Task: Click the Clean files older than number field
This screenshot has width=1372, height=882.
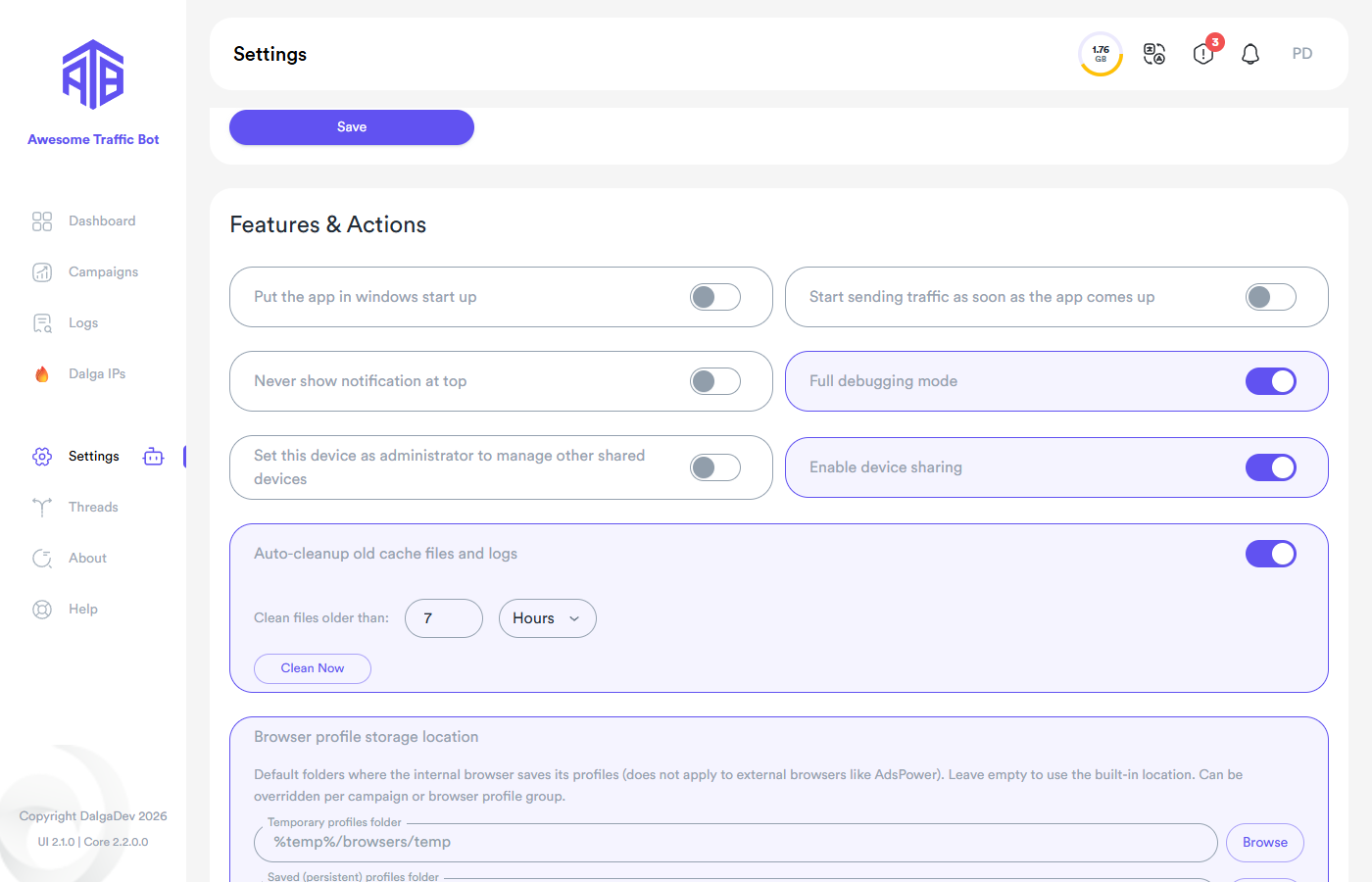Action: 444,618
